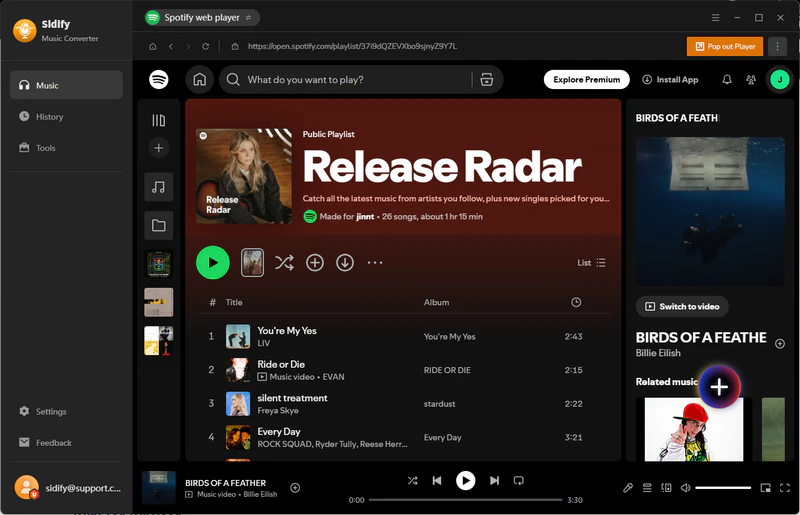The image size is (800, 515).
Task: Skip to the next track
Action: point(494,480)
